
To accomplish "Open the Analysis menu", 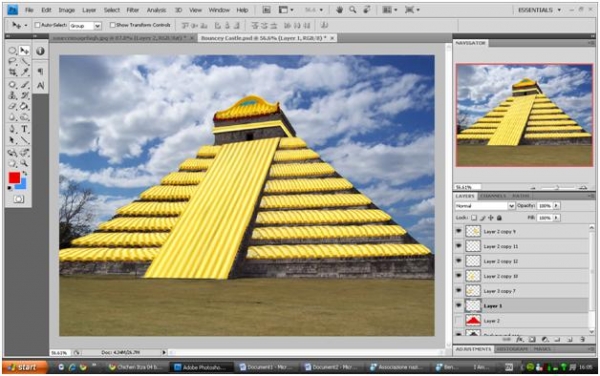I will click(157, 10).
